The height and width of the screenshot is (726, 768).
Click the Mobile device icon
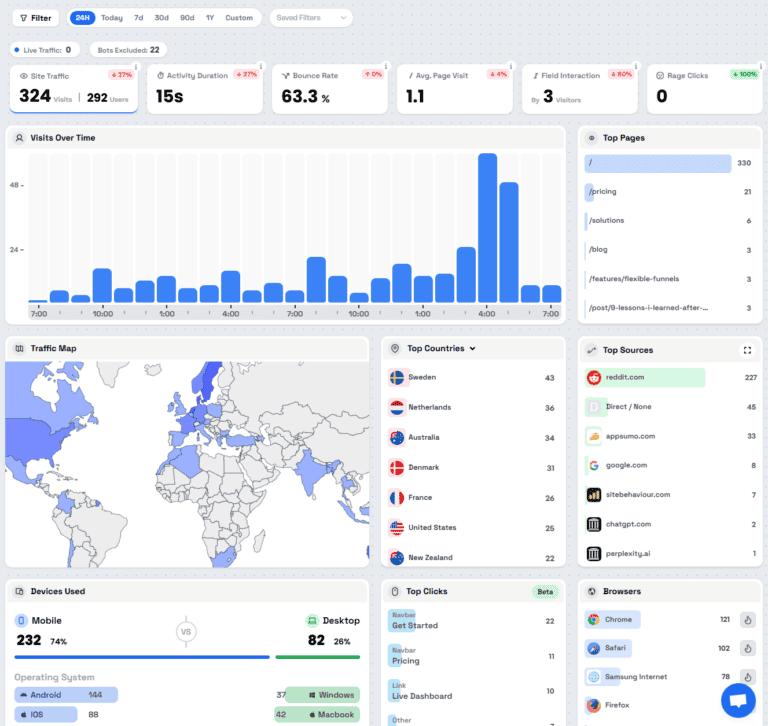click(x=21, y=621)
